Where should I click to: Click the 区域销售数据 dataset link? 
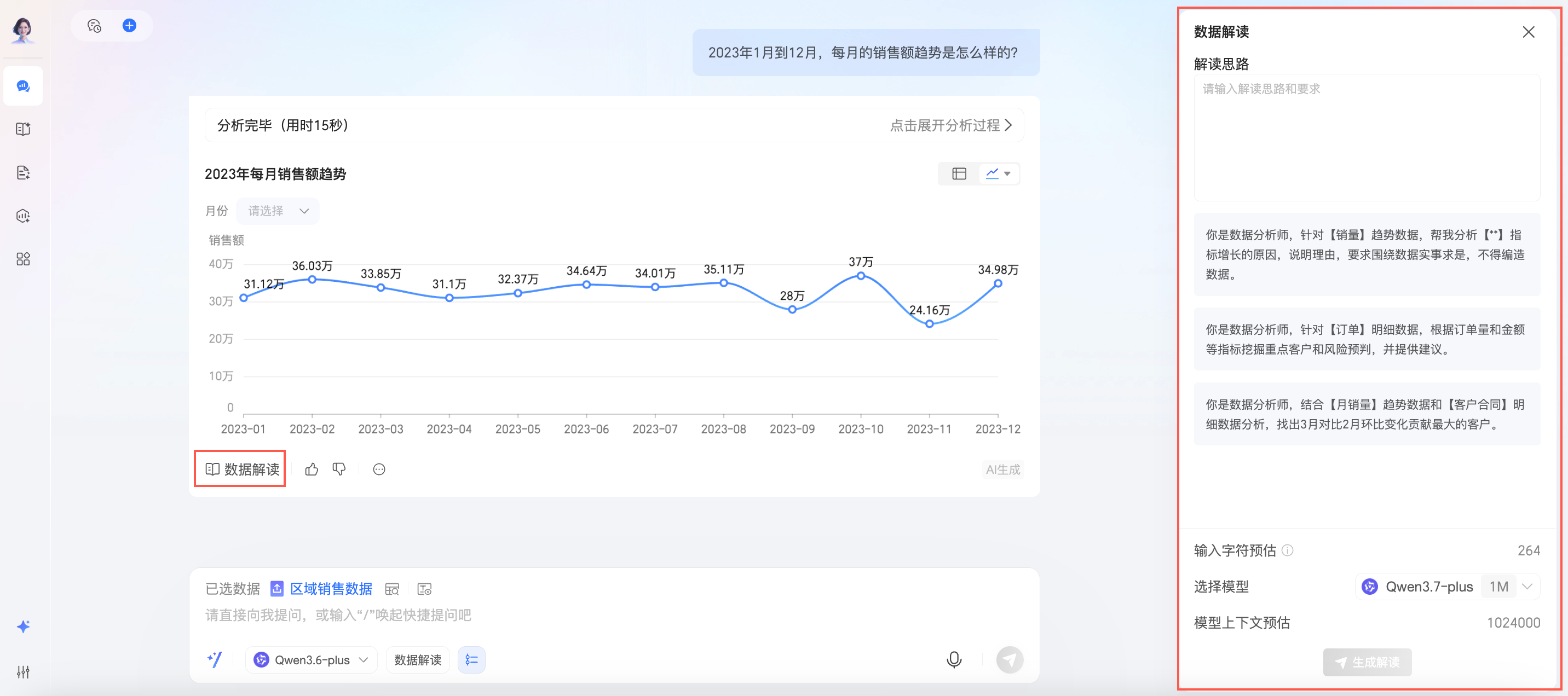pyautogui.click(x=331, y=589)
